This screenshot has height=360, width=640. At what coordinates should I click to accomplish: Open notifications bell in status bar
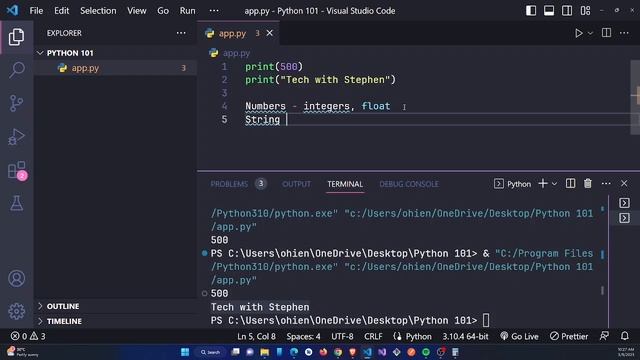pos(624,336)
